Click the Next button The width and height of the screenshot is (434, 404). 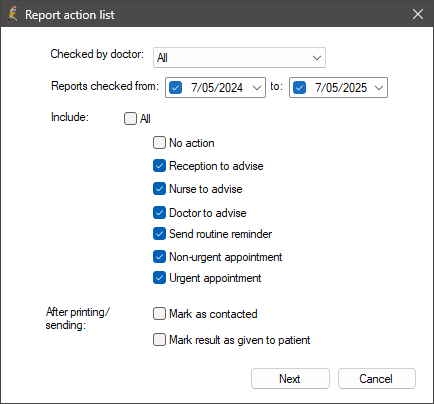[x=290, y=379]
